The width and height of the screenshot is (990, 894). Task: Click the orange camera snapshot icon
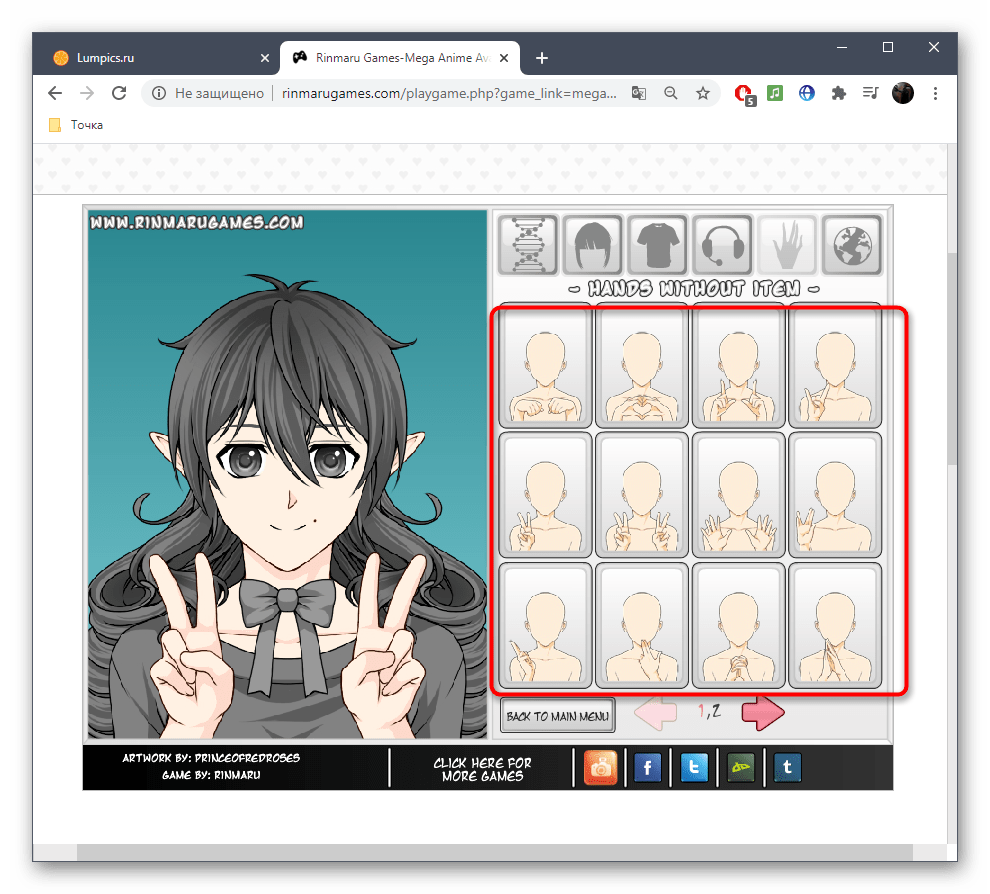coord(601,768)
